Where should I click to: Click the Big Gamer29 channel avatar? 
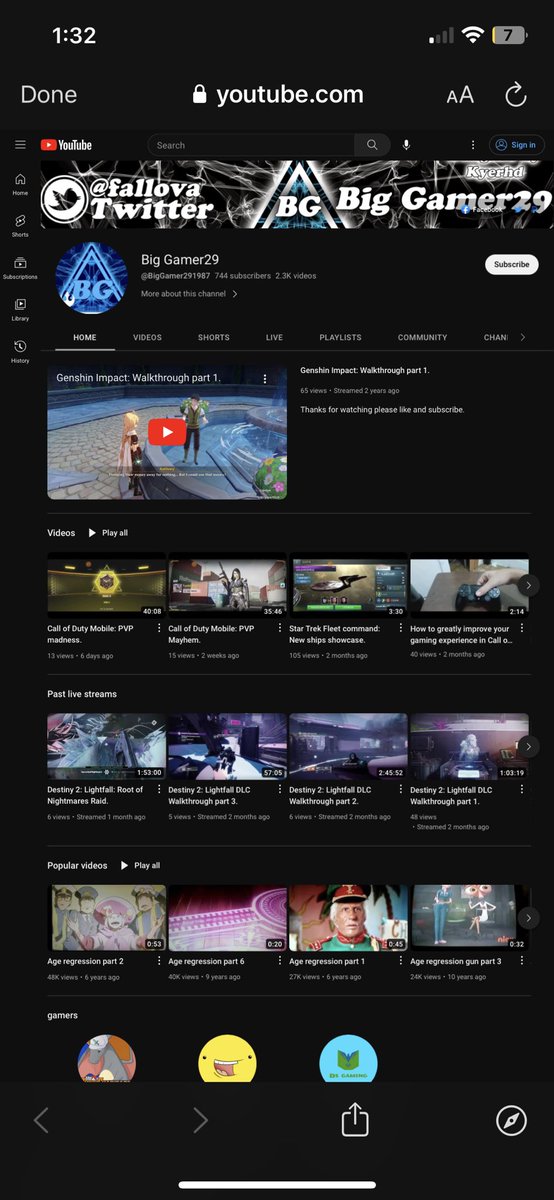[x=92, y=278]
